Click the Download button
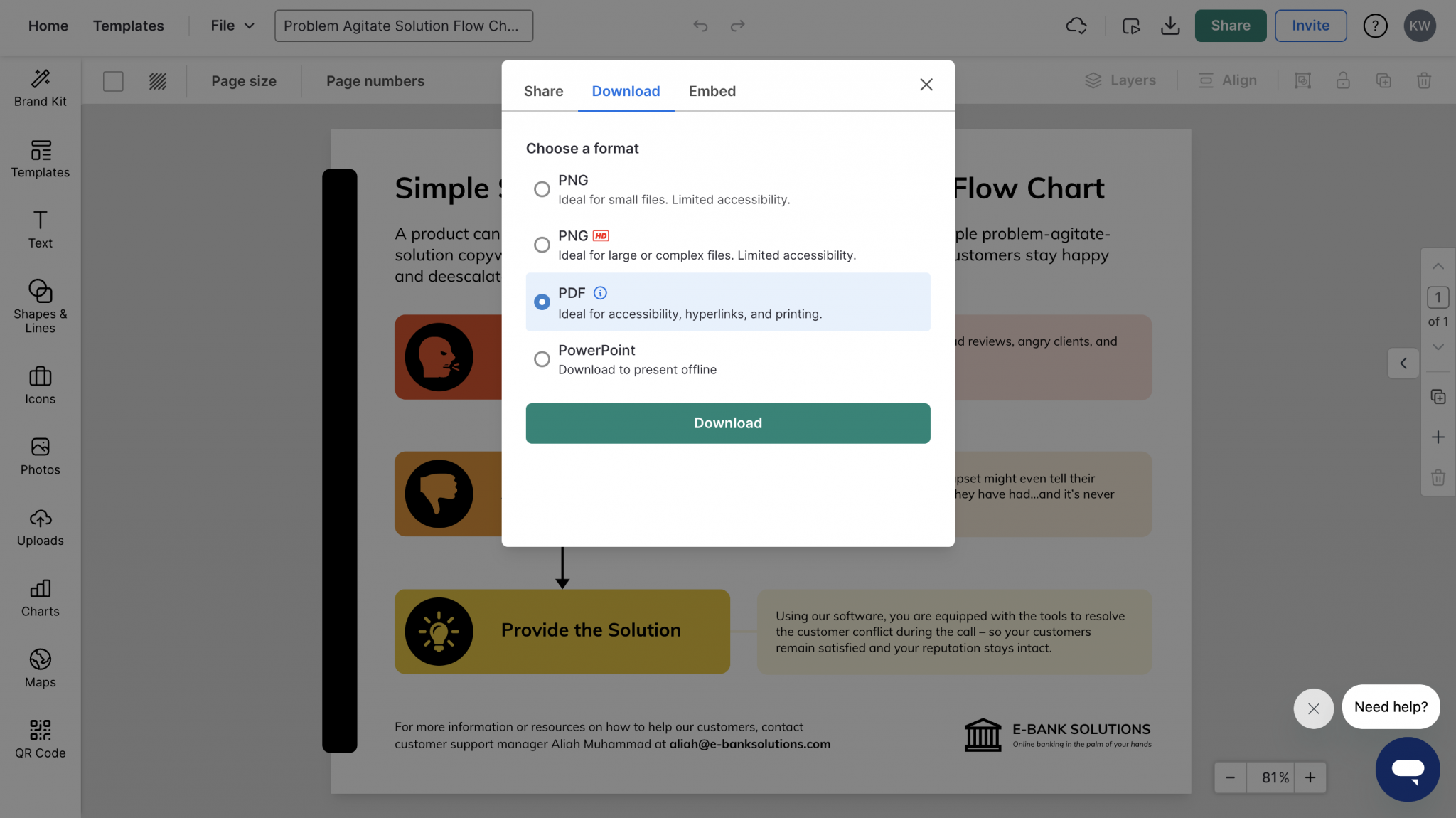Screen dimensions: 1456x818 click(727, 423)
